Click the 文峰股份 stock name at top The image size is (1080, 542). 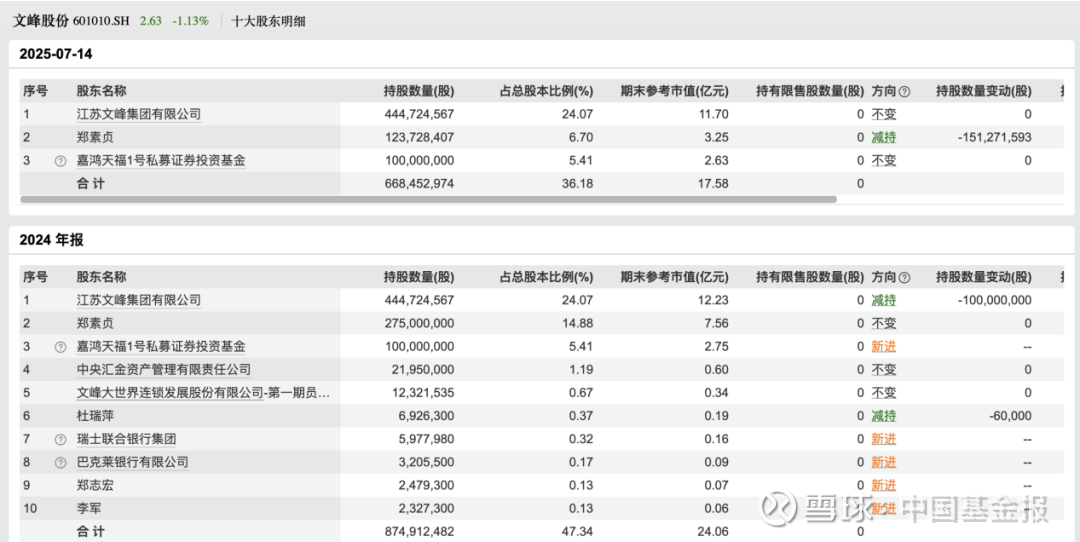click(41, 21)
